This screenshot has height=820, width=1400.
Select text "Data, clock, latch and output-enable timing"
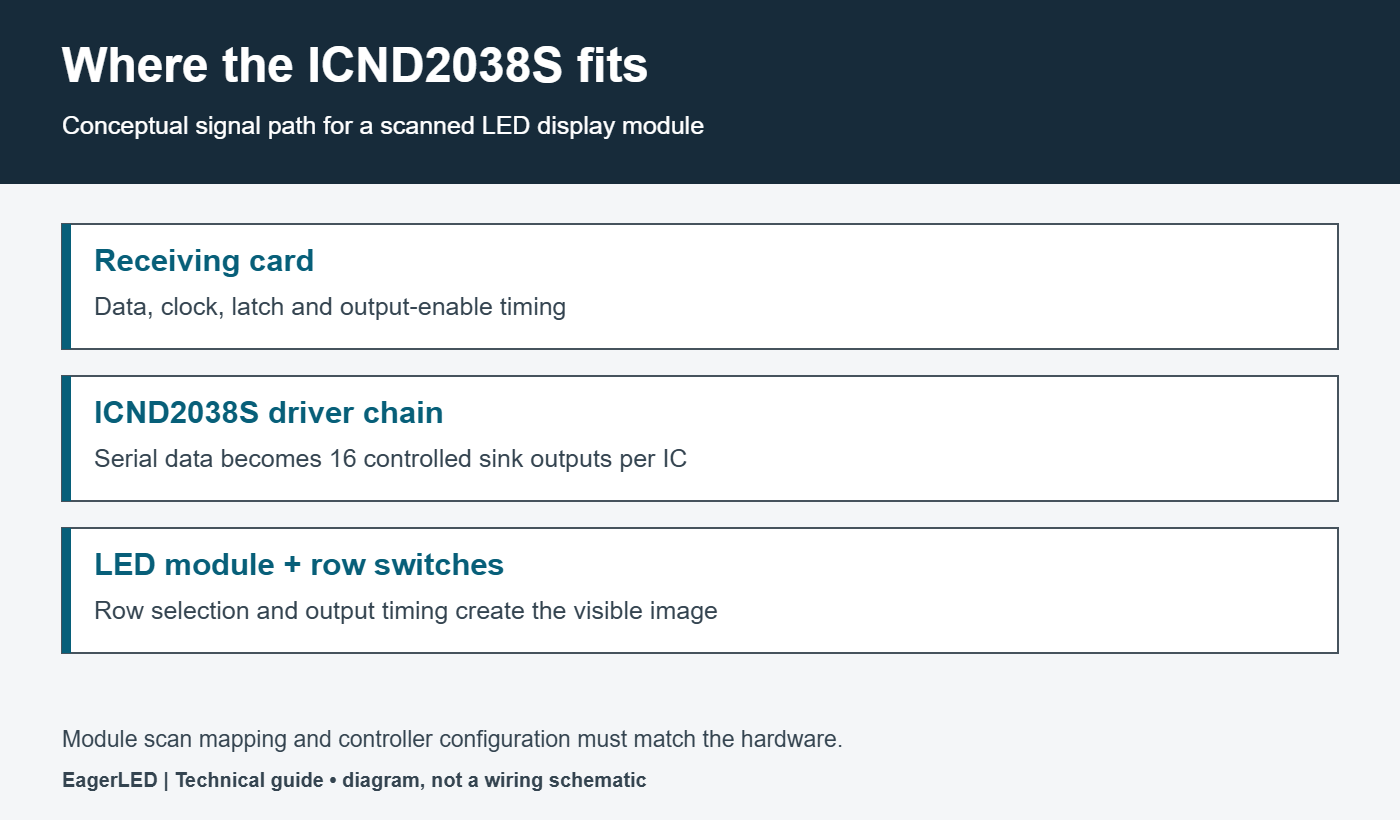coord(330,307)
